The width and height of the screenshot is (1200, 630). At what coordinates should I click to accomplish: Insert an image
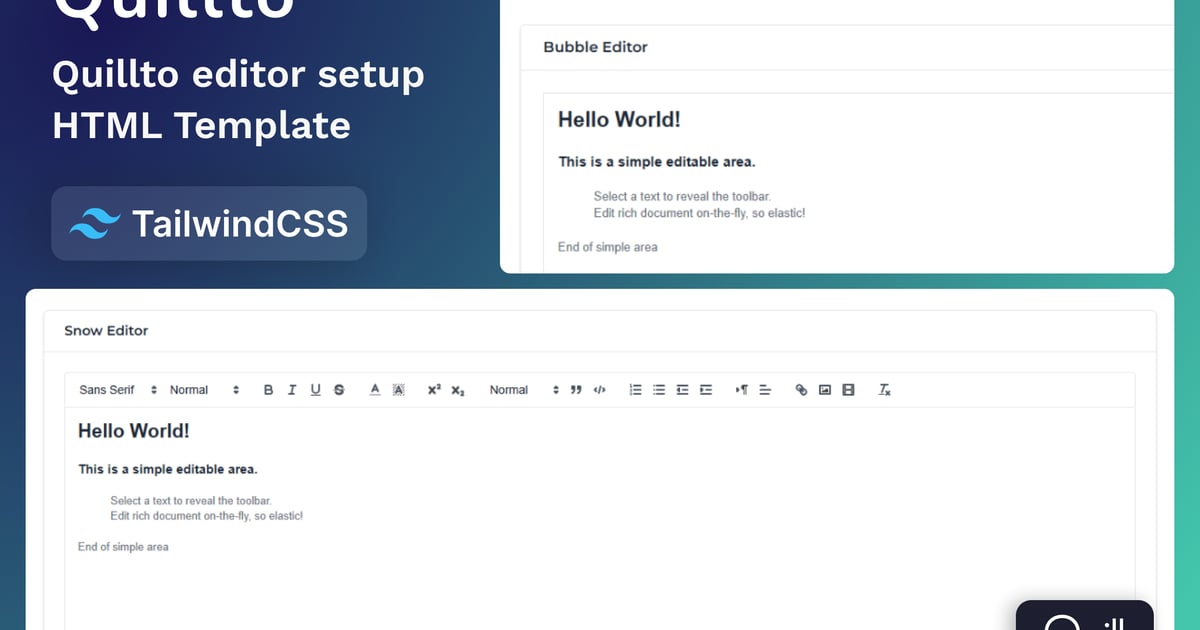(x=825, y=390)
